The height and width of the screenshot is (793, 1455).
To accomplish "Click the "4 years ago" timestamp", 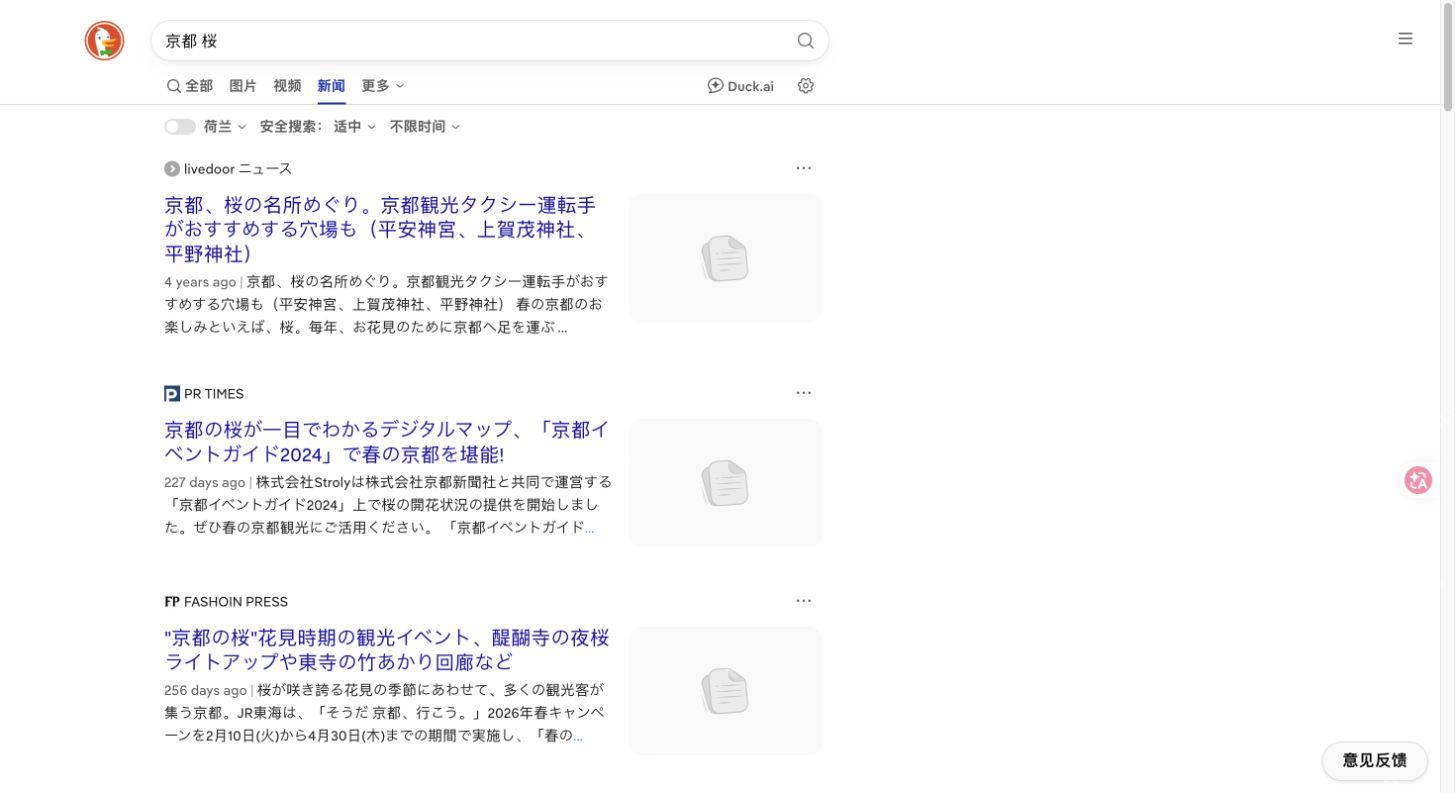I will coord(200,282).
